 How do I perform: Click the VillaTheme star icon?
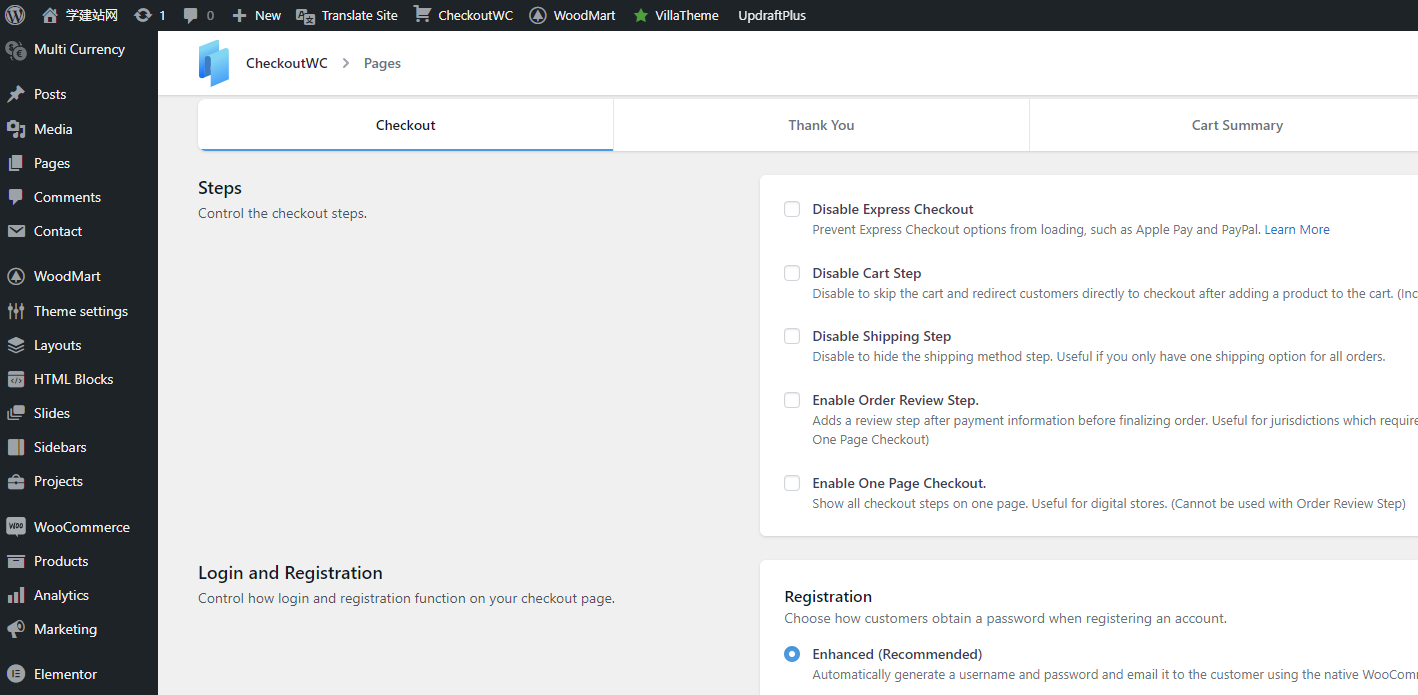pyautogui.click(x=641, y=15)
